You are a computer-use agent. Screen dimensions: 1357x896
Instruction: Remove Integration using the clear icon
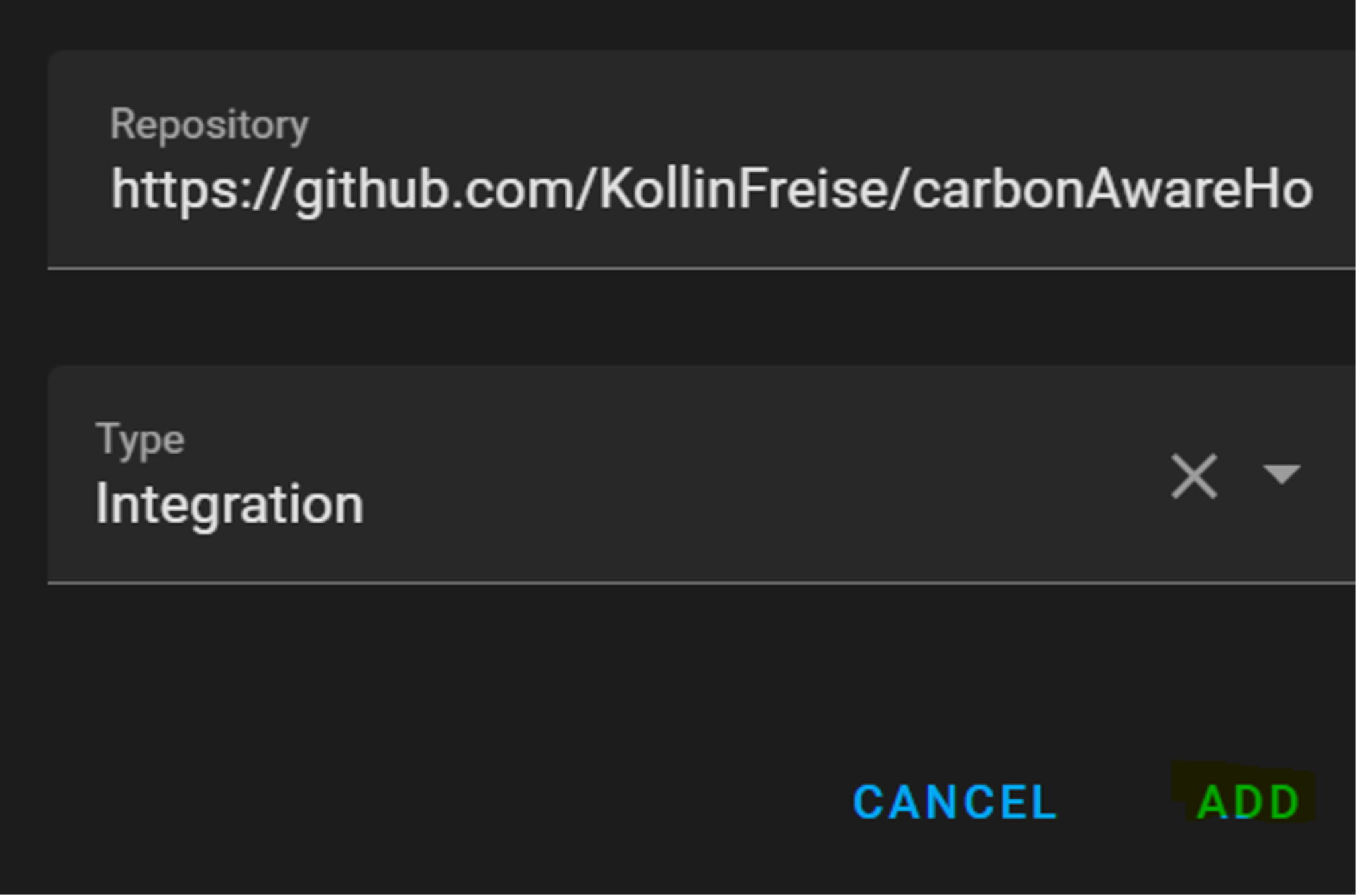1194,475
